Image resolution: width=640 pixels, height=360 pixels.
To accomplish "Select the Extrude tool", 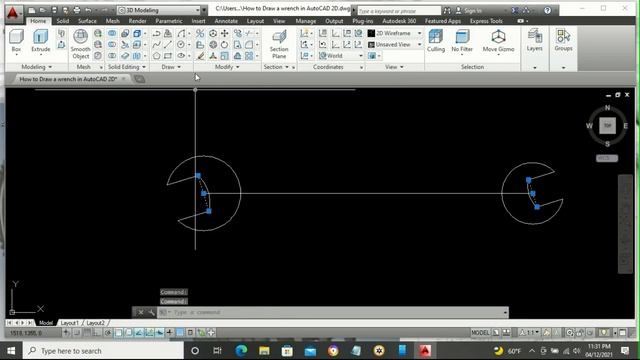I will 40,41.
